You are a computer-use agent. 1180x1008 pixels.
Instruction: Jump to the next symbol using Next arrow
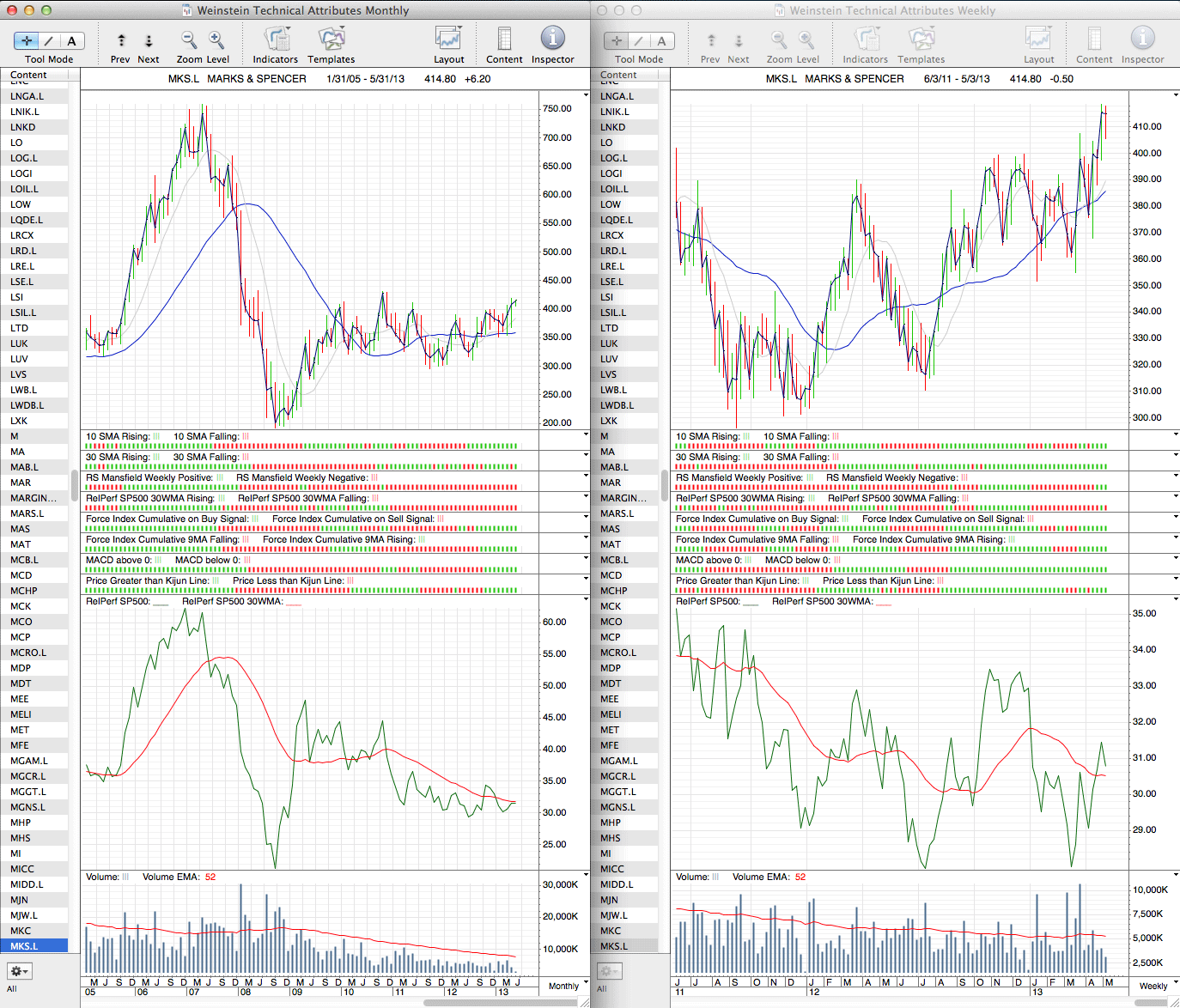(x=149, y=40)
